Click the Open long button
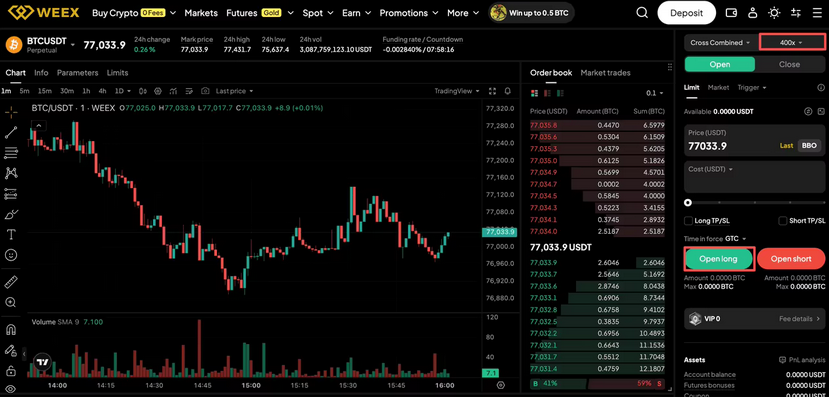Image resolution: width=829 pixels, height=397 pixels. pyautogui.click(x=718, y=259)
